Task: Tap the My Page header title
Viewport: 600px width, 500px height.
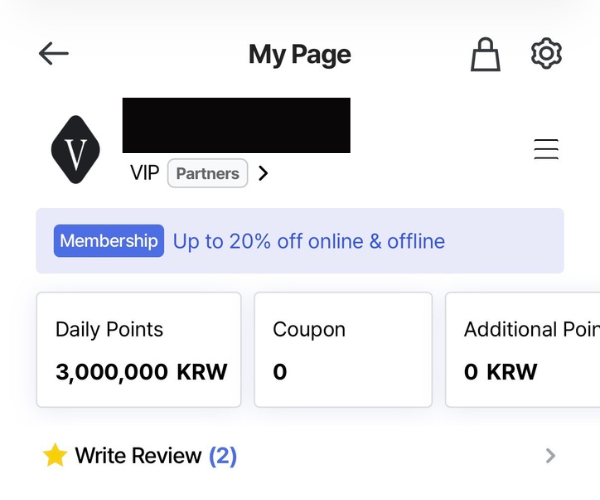Action: click(300, 55)
